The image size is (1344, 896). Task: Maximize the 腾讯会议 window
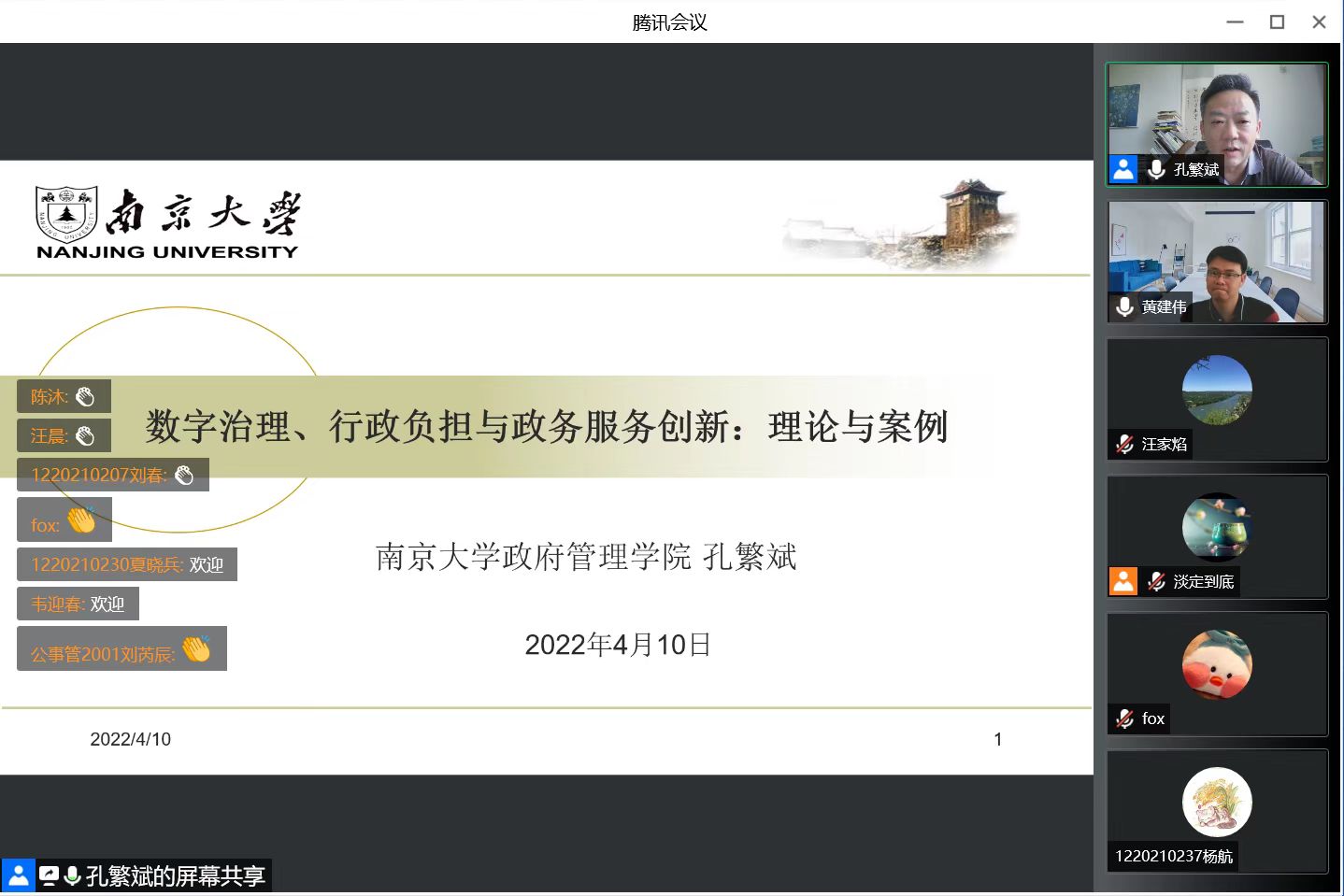[x=1277, y=21]
